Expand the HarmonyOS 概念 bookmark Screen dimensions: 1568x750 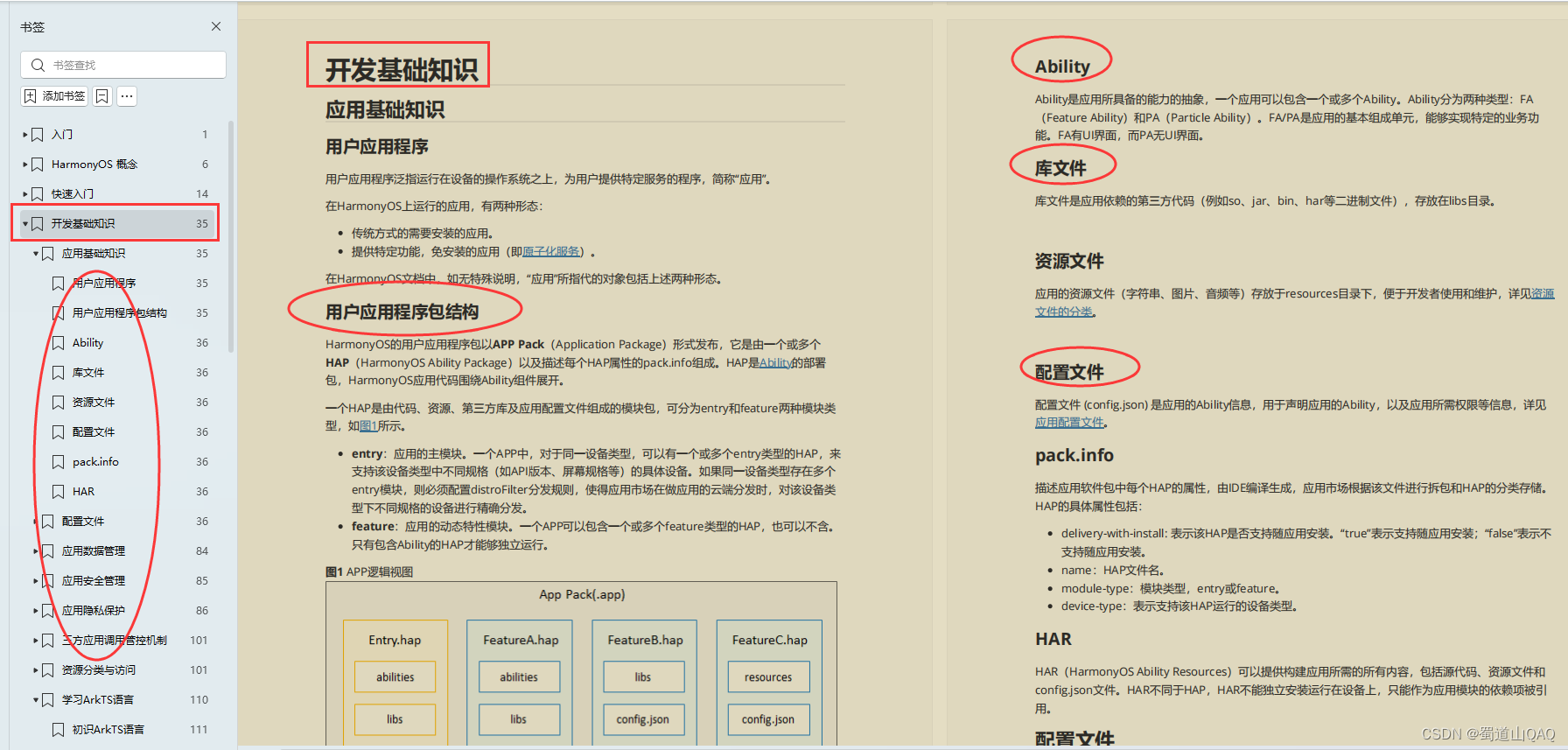25,165
